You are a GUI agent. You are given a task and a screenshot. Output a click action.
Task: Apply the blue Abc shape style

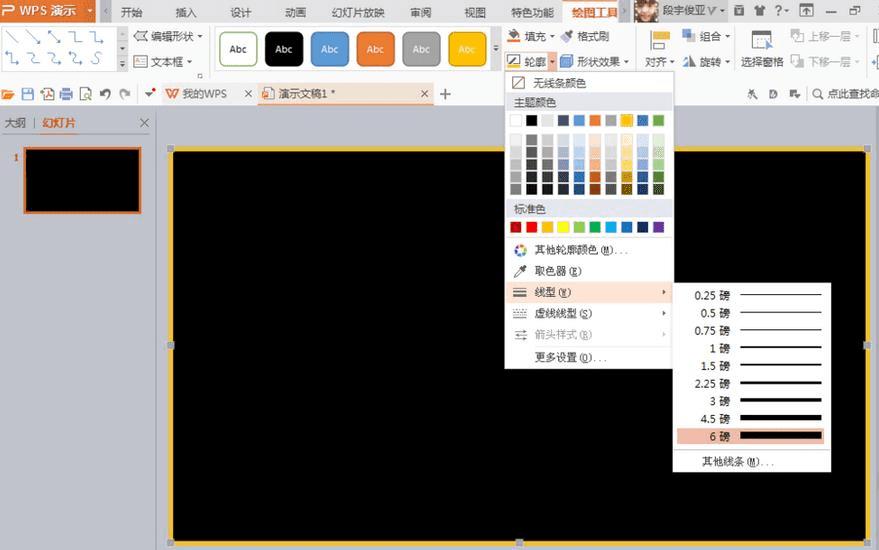tap(330, 49)
